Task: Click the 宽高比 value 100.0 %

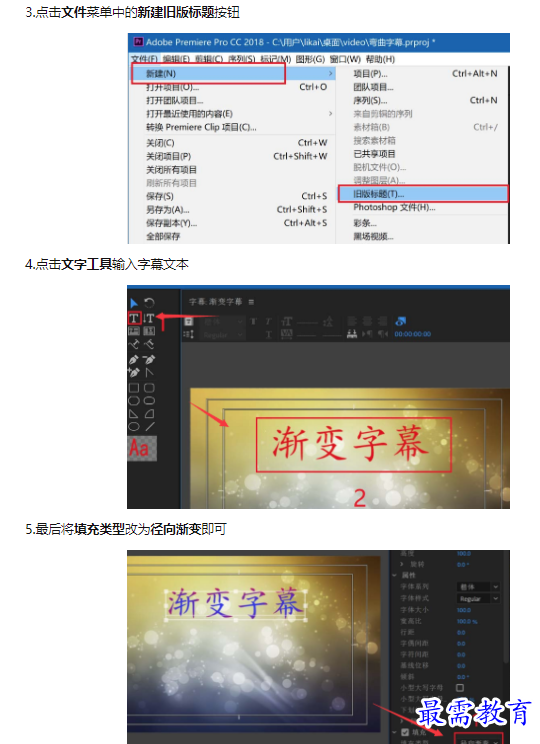Action: tap(467, 621)
